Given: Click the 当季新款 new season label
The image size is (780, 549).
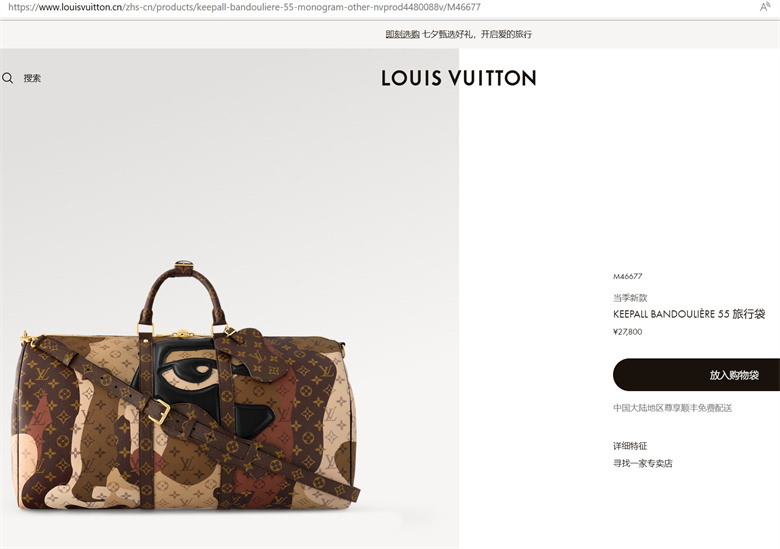Looking at the screenshot, I should [x=630, y=298].
